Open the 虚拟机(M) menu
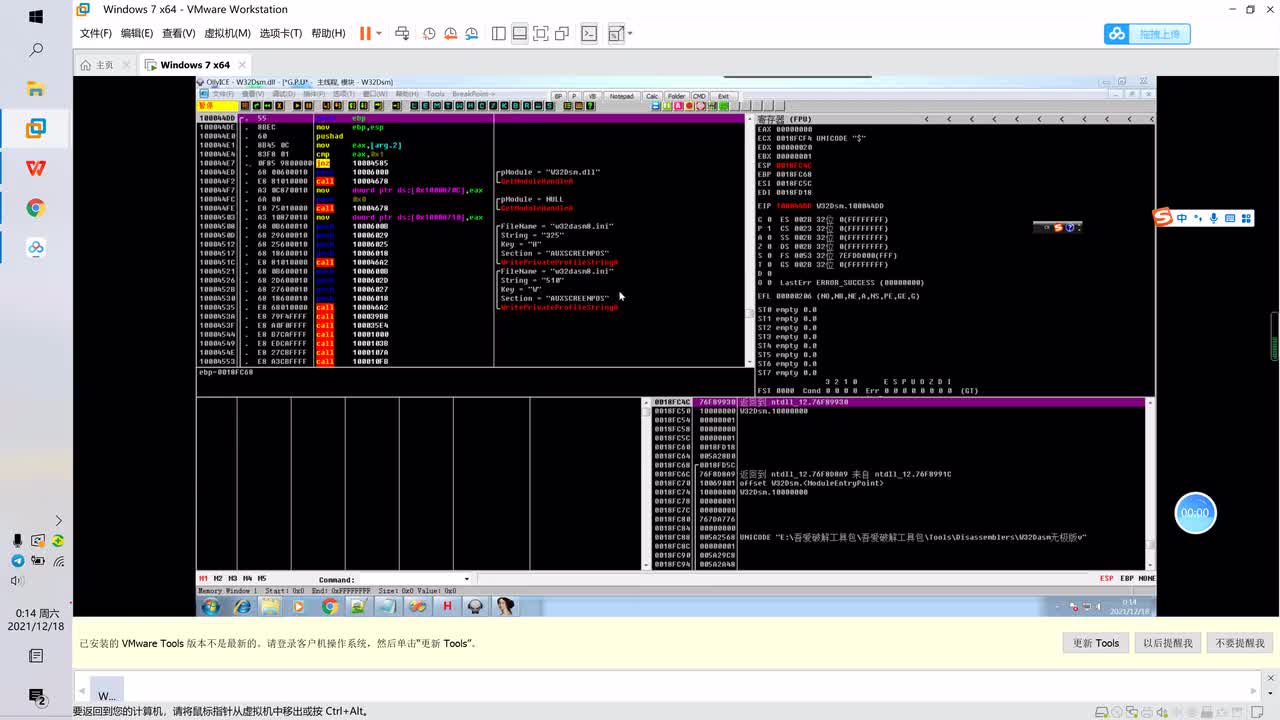Image resolution: width=1280 pixels, height=720 pixels. [x=227, y=33]
